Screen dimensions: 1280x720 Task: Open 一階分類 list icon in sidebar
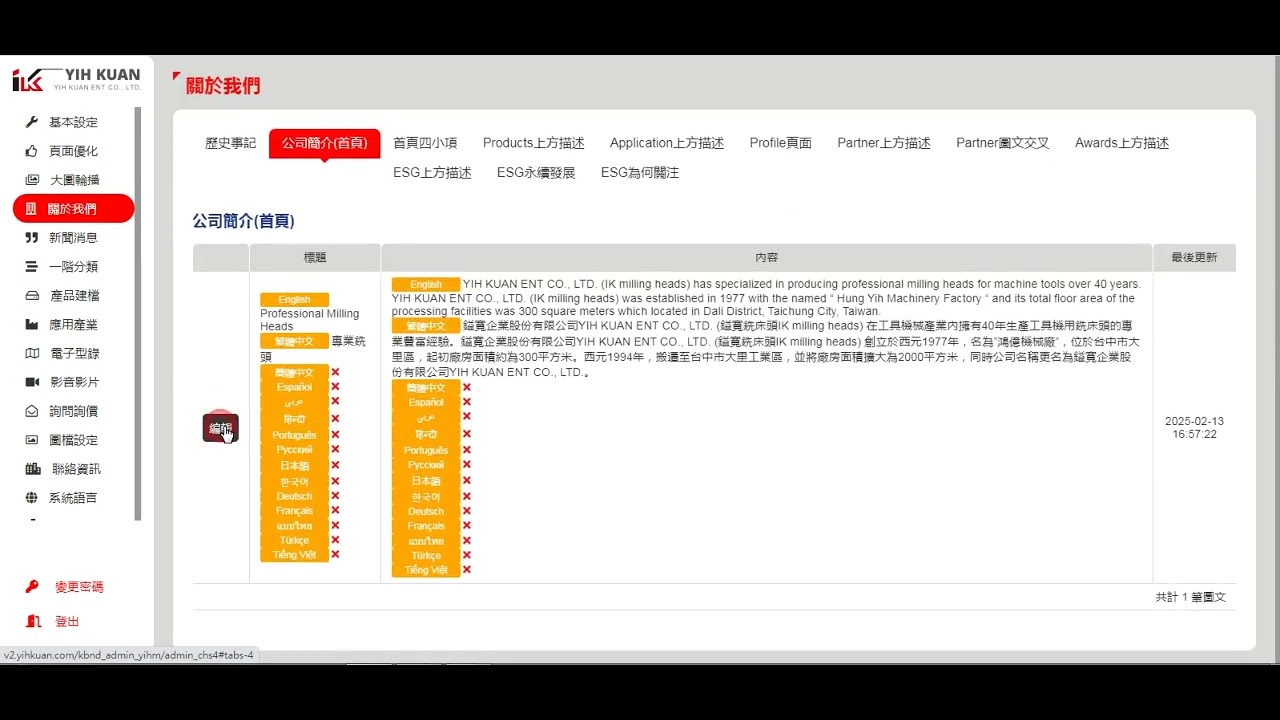(x=31, y=267)
